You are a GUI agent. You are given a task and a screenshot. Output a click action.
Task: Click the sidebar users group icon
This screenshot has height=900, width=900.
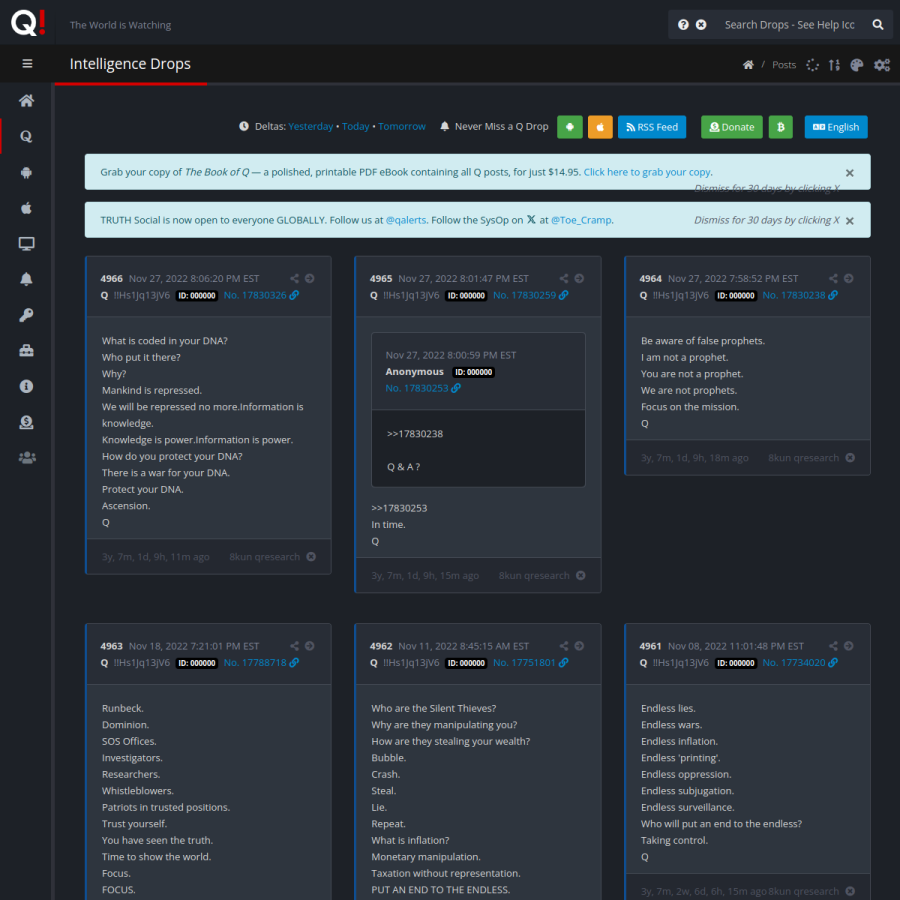27,458
